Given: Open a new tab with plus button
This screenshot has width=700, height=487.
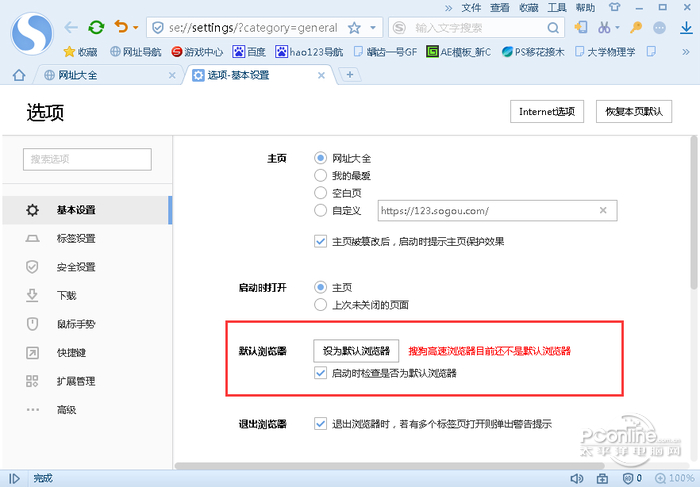Looking at the screenshot, I should click(350, 75).
